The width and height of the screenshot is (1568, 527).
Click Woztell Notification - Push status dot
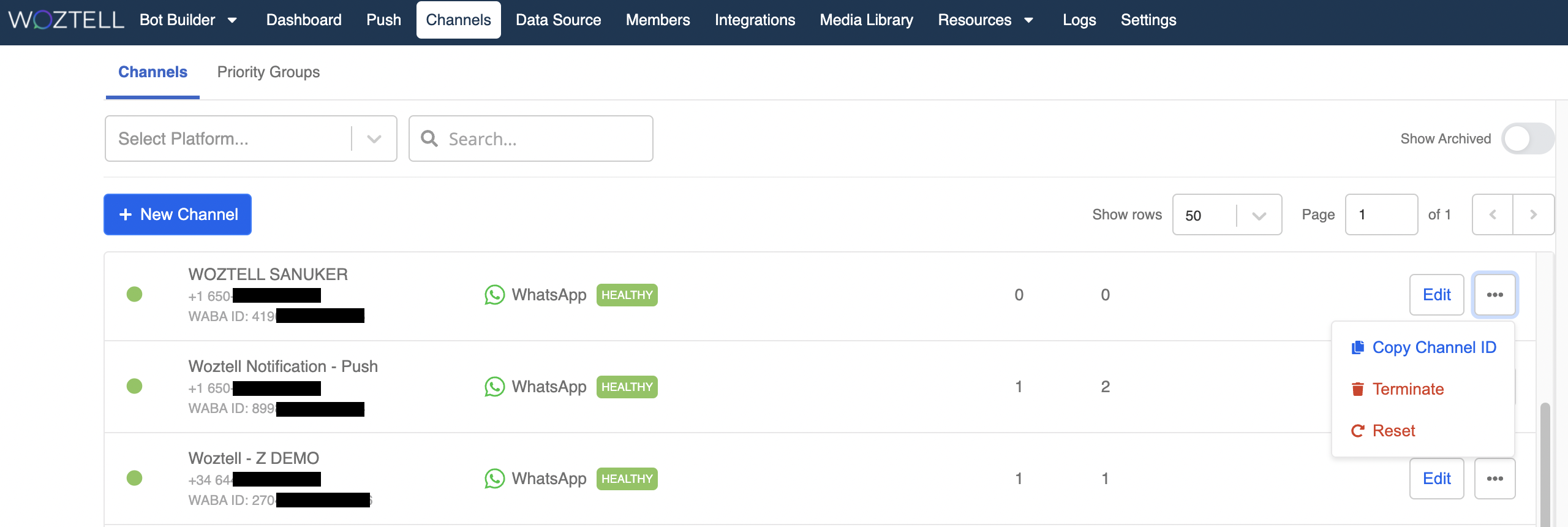(x=134, y=387)
